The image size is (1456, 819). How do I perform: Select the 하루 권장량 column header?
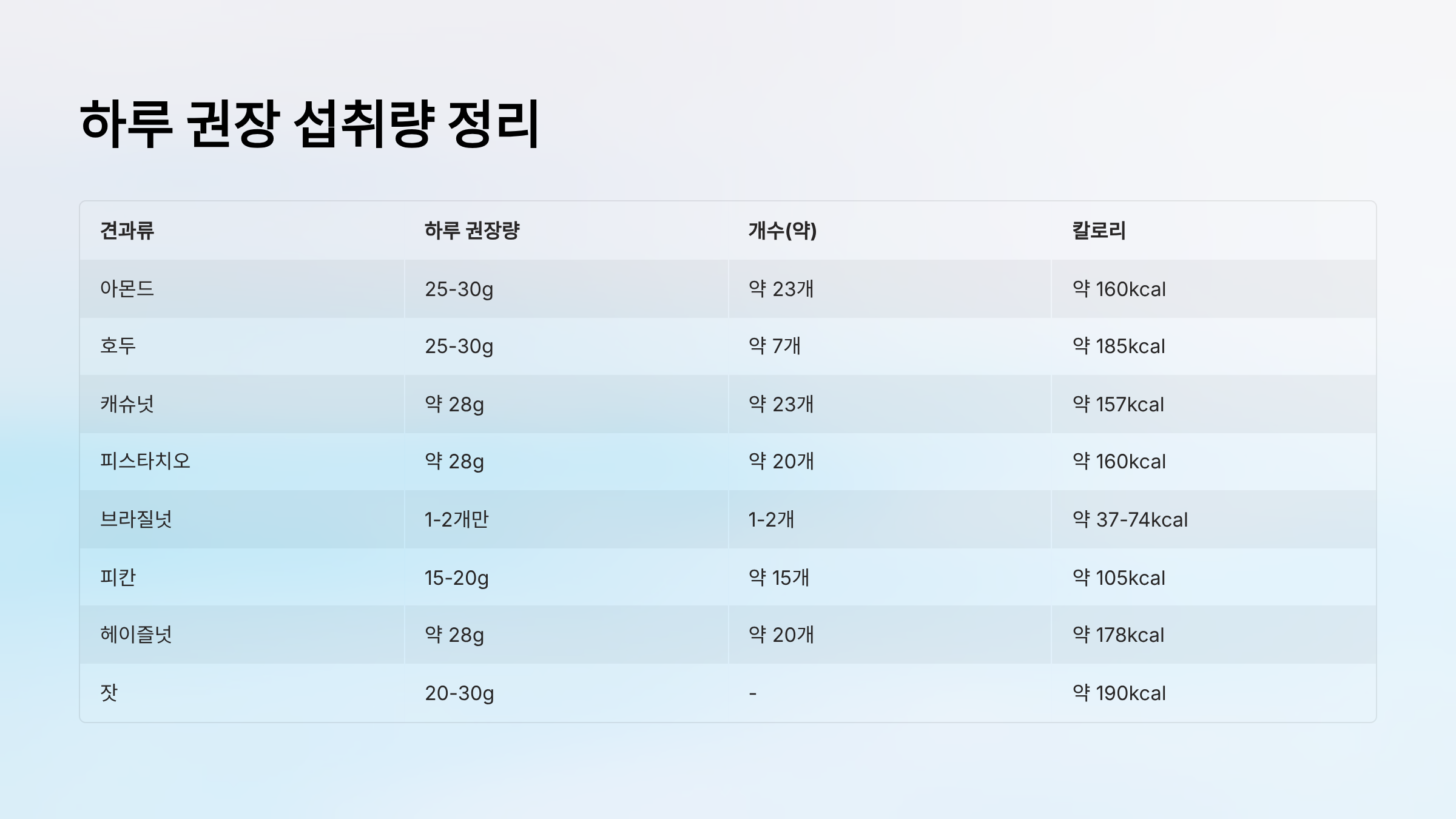[472, 231]
